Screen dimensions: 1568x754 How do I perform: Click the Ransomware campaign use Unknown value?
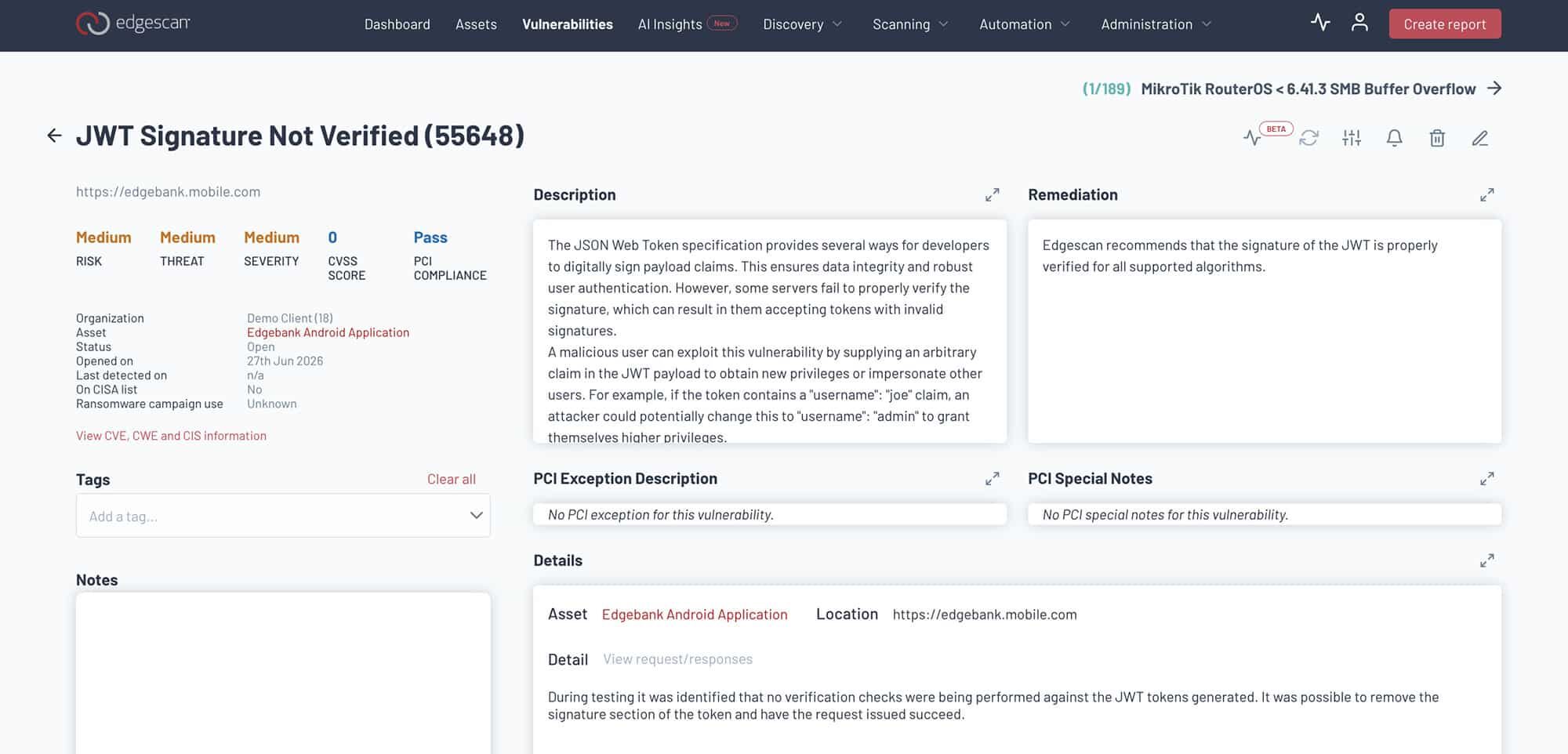click(x=272, y=404)
